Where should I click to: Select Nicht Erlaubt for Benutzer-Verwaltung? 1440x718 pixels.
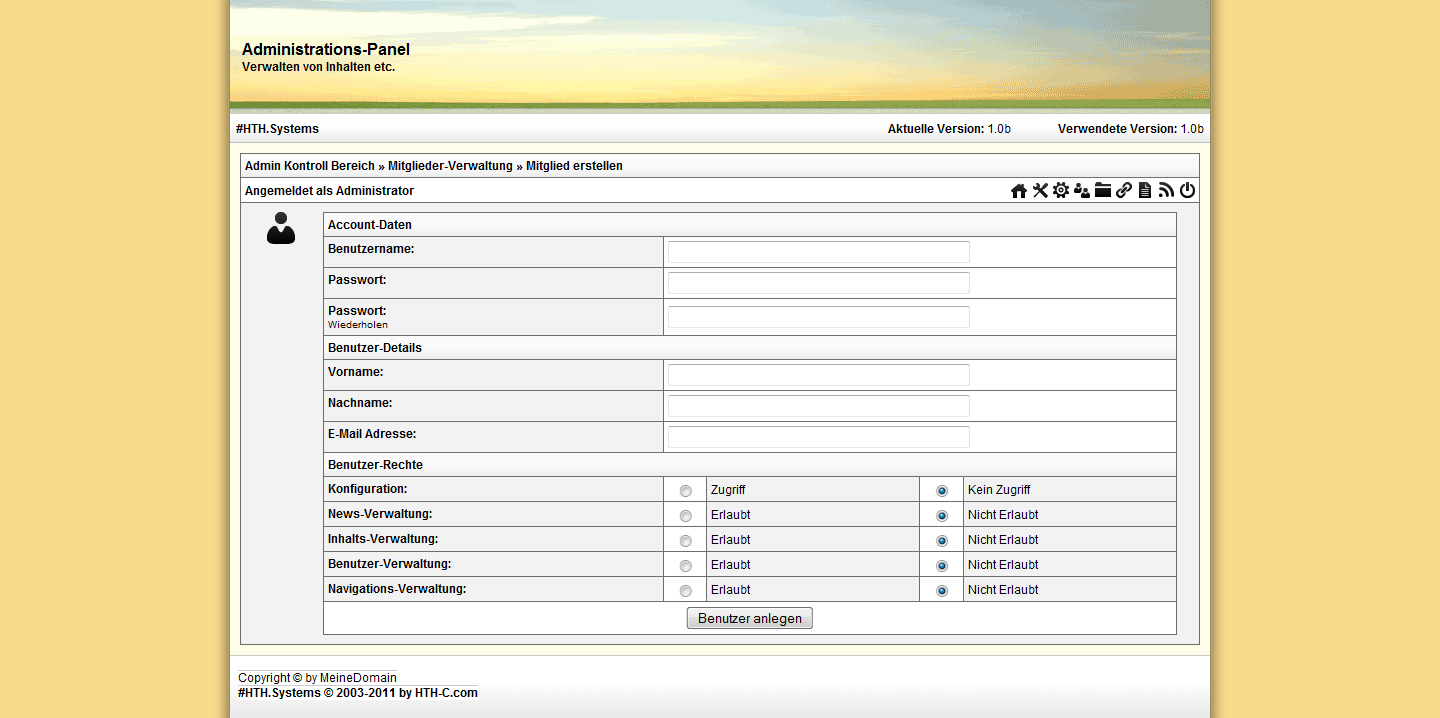pyautogui.click(x=942, y=566)
